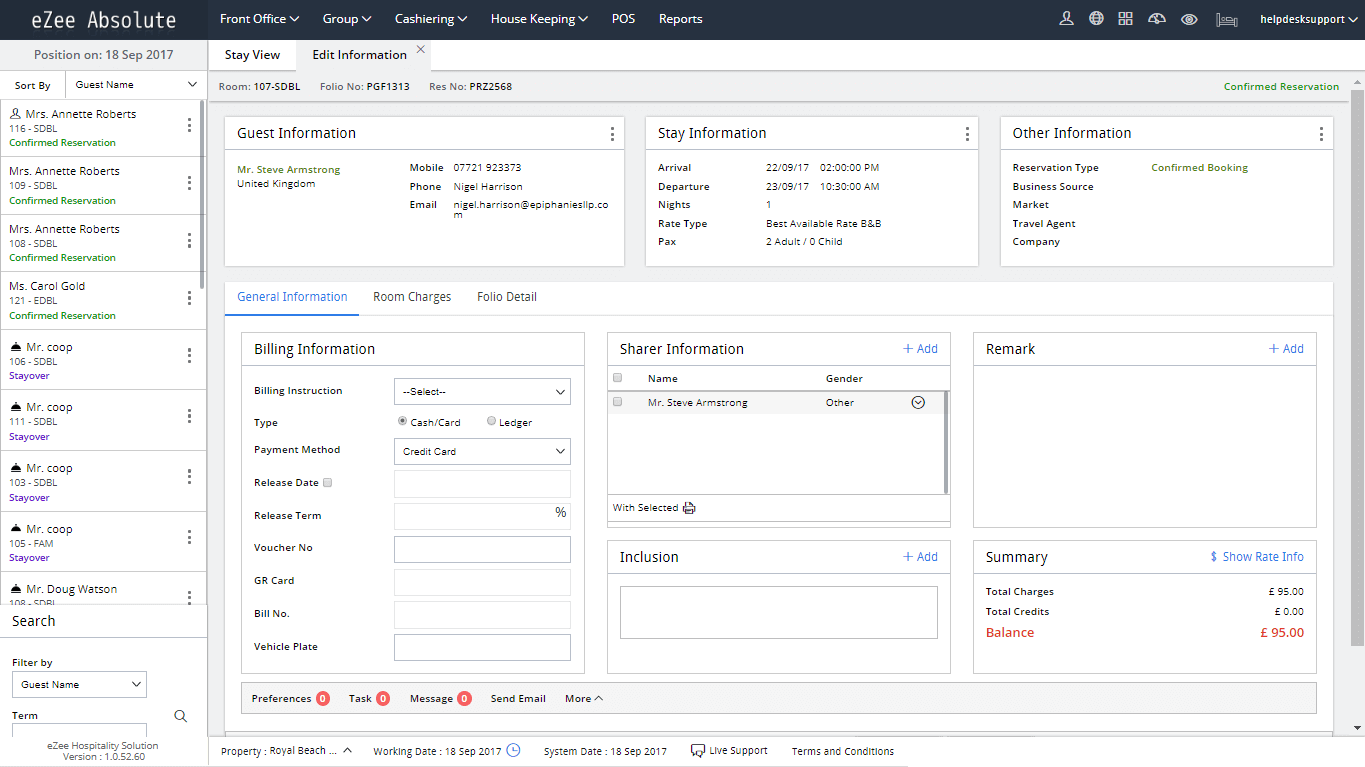Viewport: 1365px width, 767px height.
Task: Open Guest Information three-dot options menu
Action: (x=612, y=134)
